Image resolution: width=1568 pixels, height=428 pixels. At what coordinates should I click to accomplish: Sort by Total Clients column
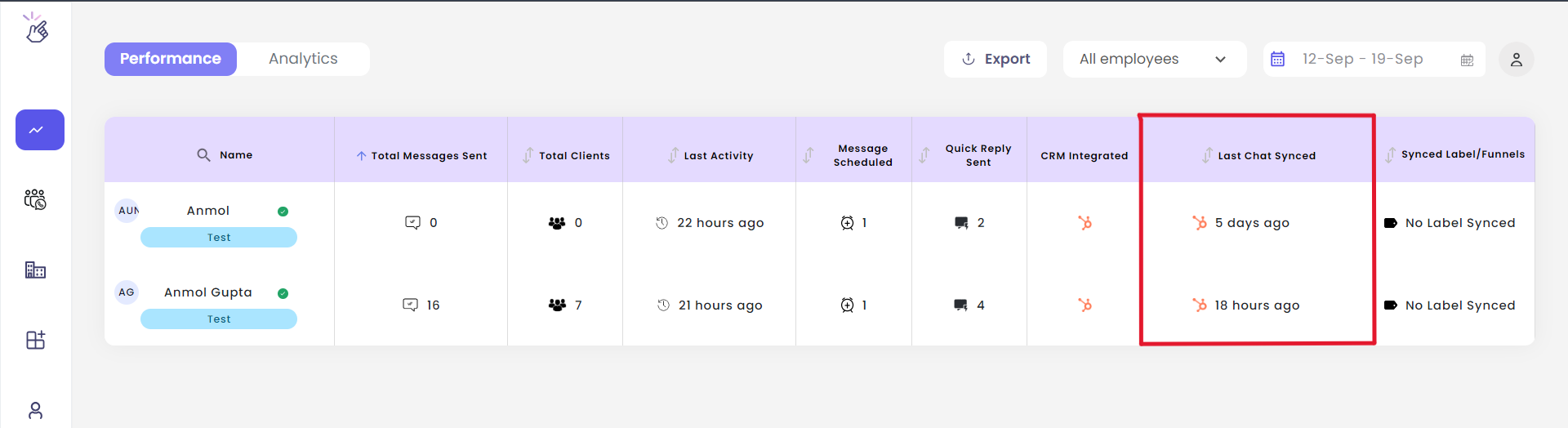pos(528,154)
